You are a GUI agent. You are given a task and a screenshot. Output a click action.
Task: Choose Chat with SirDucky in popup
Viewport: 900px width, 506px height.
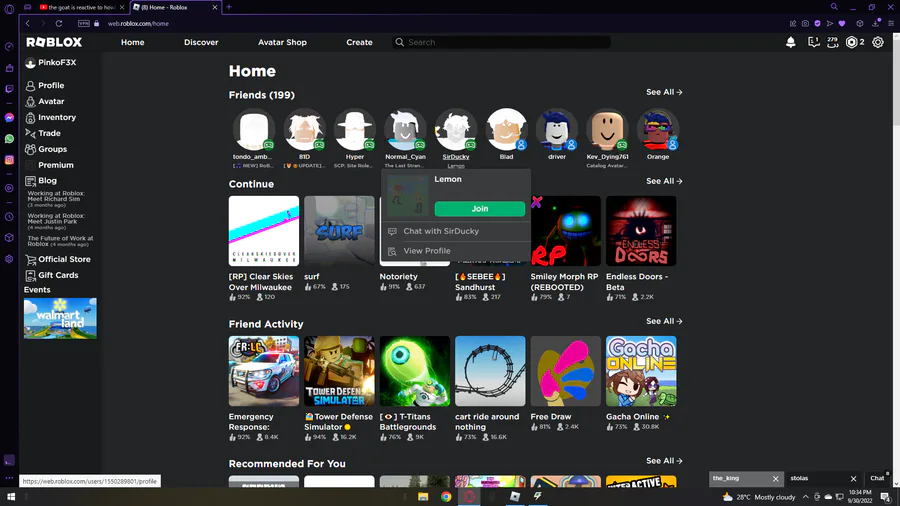click(x=456, y=231)
